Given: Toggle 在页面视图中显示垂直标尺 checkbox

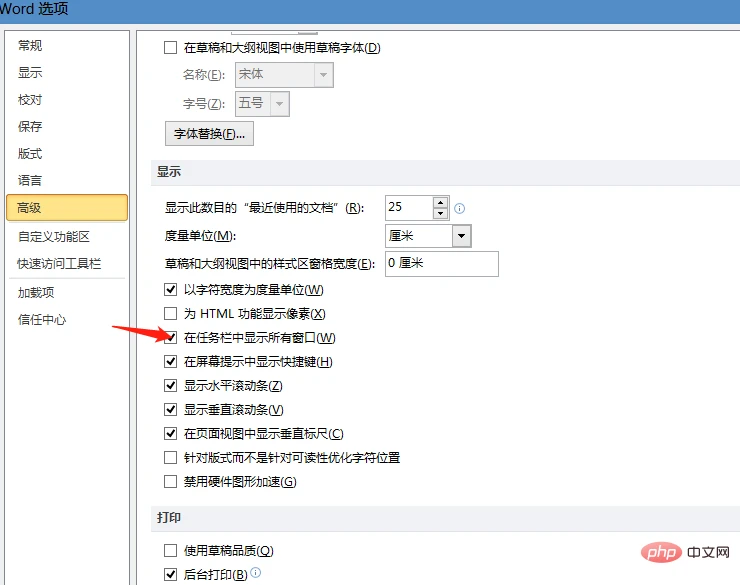Looking at the screenshot, I should pyautogui.click(x=170, y=434).
